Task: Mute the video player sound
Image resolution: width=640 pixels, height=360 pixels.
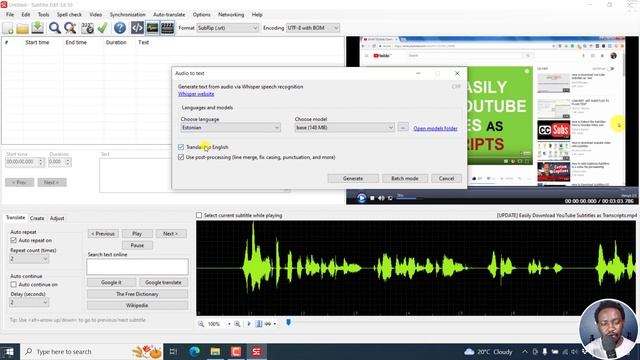Action: tap(381, 198)
